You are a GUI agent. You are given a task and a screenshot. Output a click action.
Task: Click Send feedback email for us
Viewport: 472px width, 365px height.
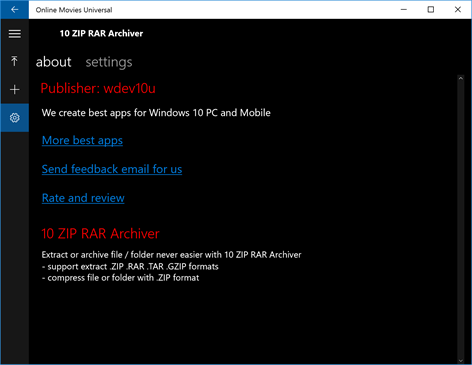coord(112,169)
